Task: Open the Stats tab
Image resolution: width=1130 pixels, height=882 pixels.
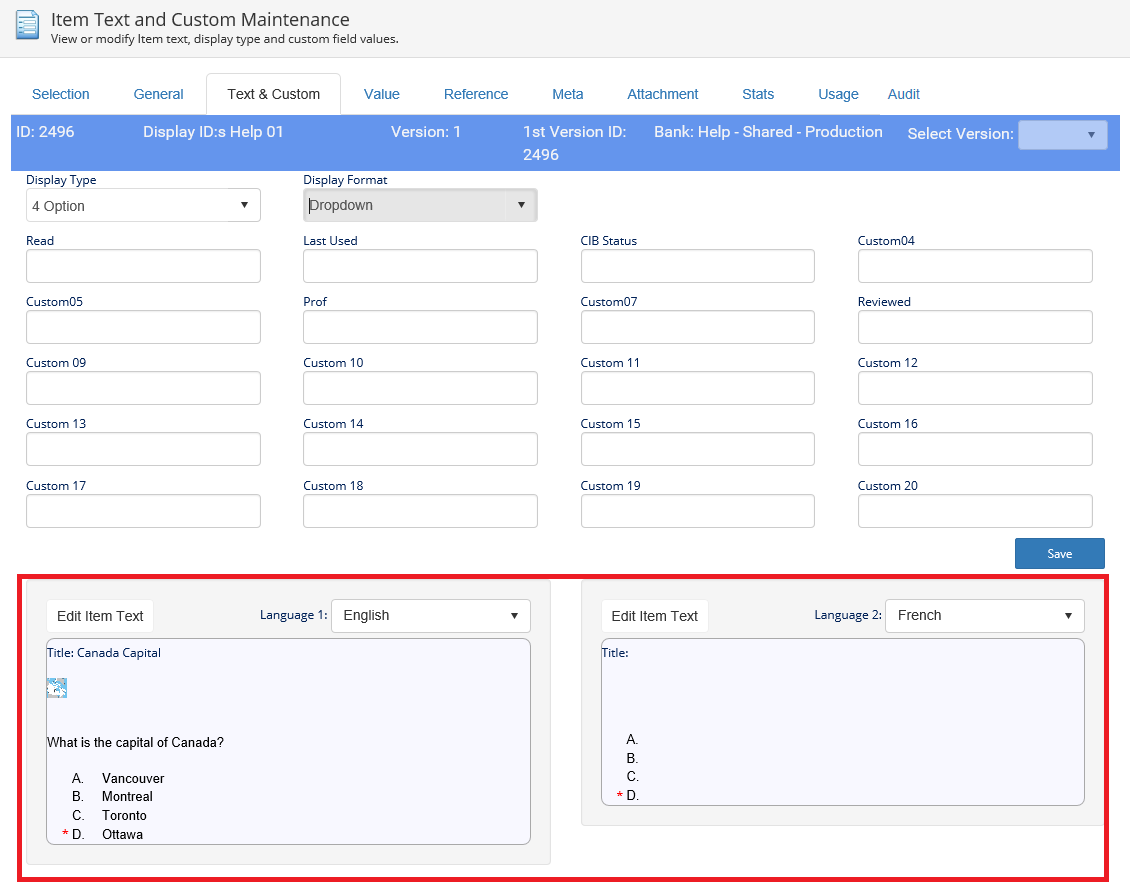Action: (758, 94)
